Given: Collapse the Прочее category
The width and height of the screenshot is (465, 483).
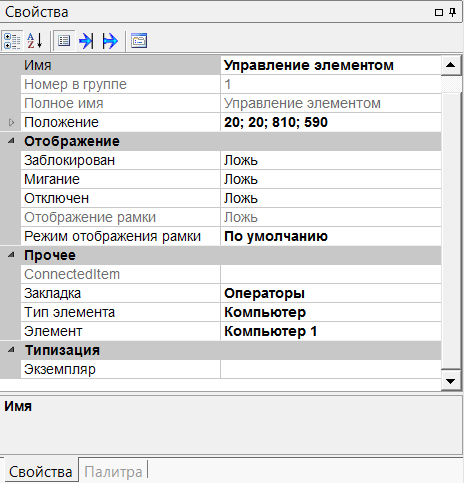Looking at the screenshot, I should pyautogui.click(x=11, y=255).
